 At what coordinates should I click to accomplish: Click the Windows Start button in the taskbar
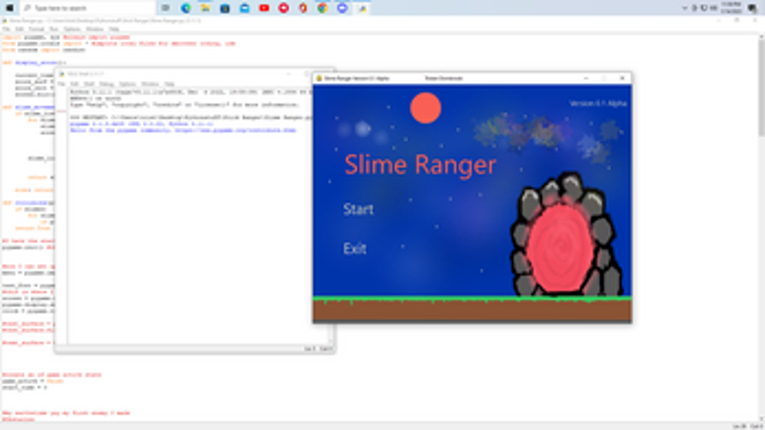[x=9, y=7]
